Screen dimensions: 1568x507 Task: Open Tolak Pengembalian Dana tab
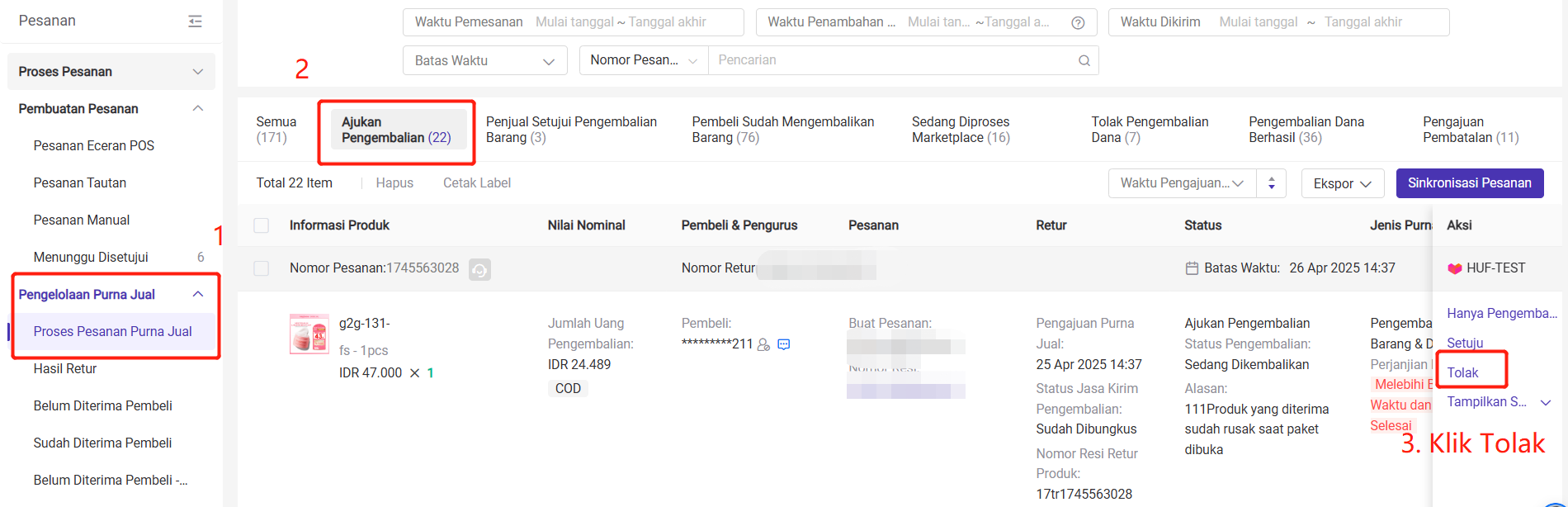(1150, 130)
